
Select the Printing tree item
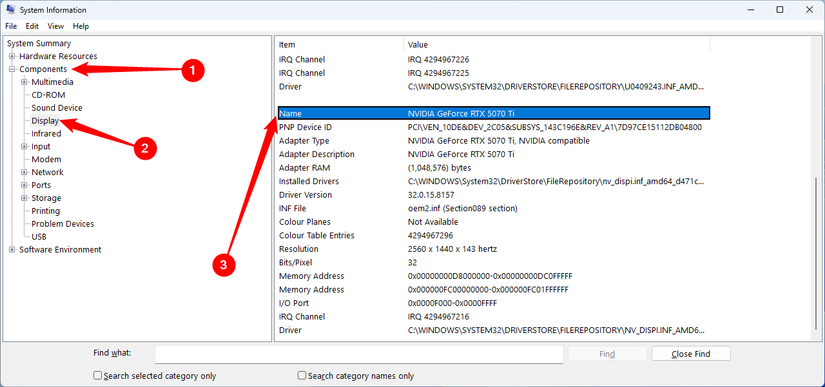pos(46,211)
